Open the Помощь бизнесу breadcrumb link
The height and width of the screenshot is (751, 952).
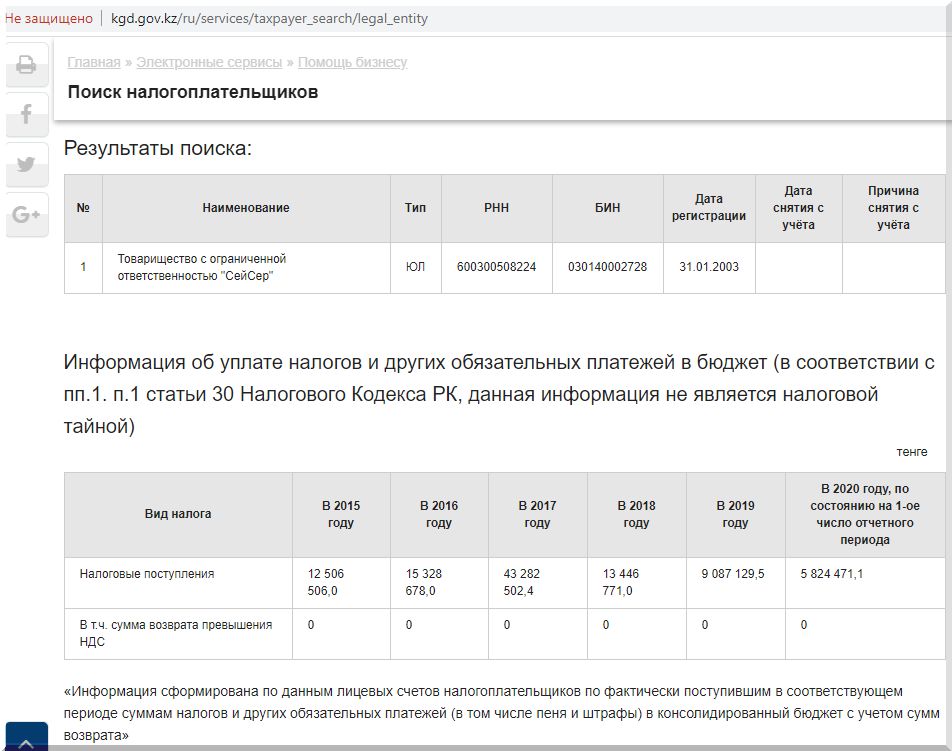point(352,63)
